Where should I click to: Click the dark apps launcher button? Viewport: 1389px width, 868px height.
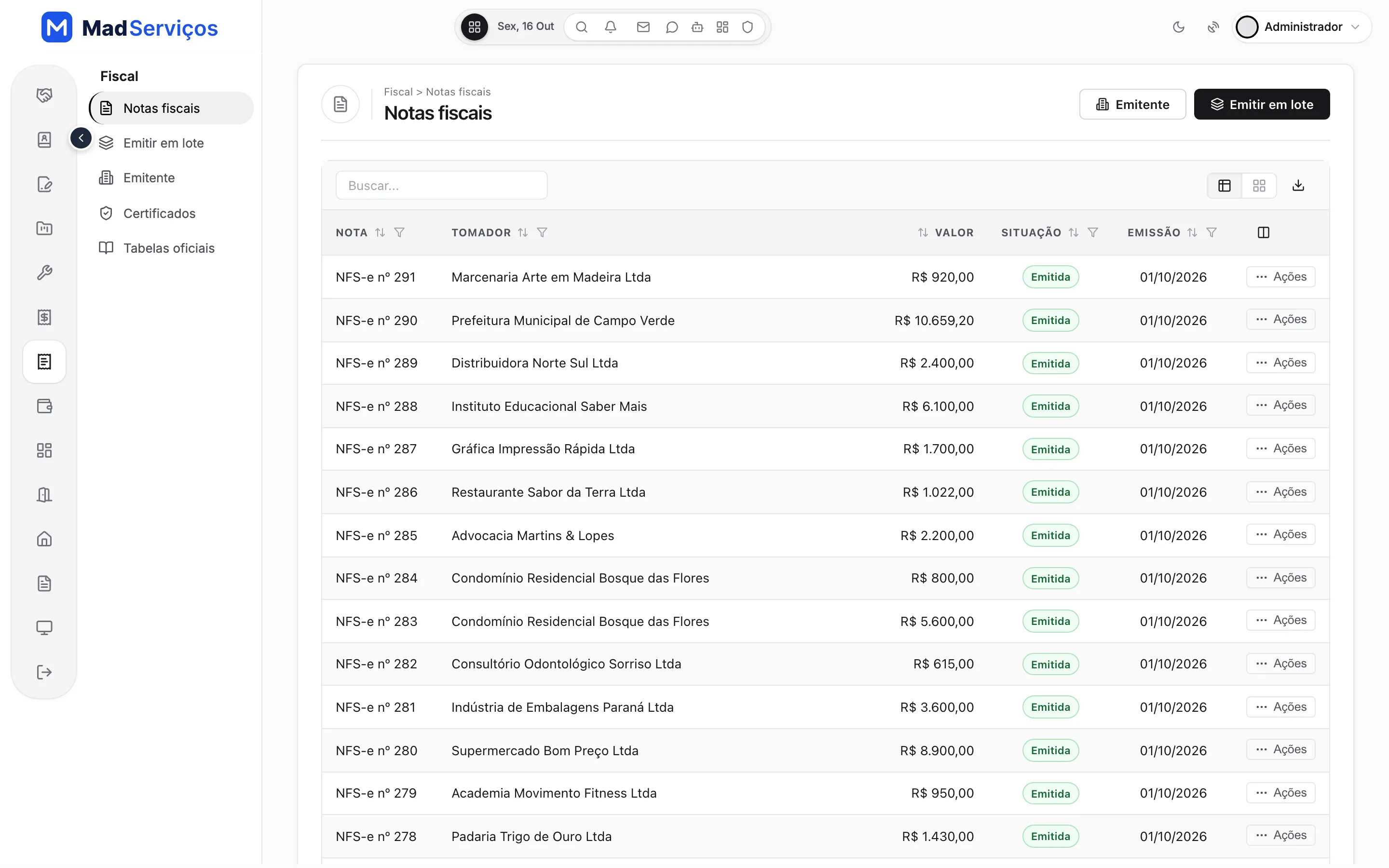point(475,27)
